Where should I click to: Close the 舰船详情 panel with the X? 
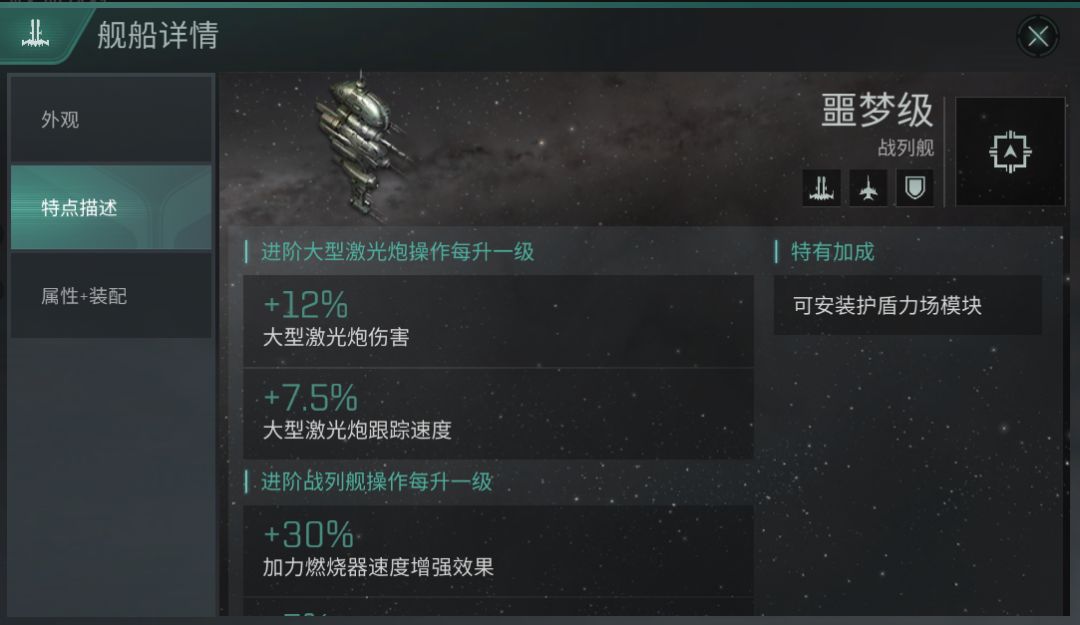(x=1038, y=37)
